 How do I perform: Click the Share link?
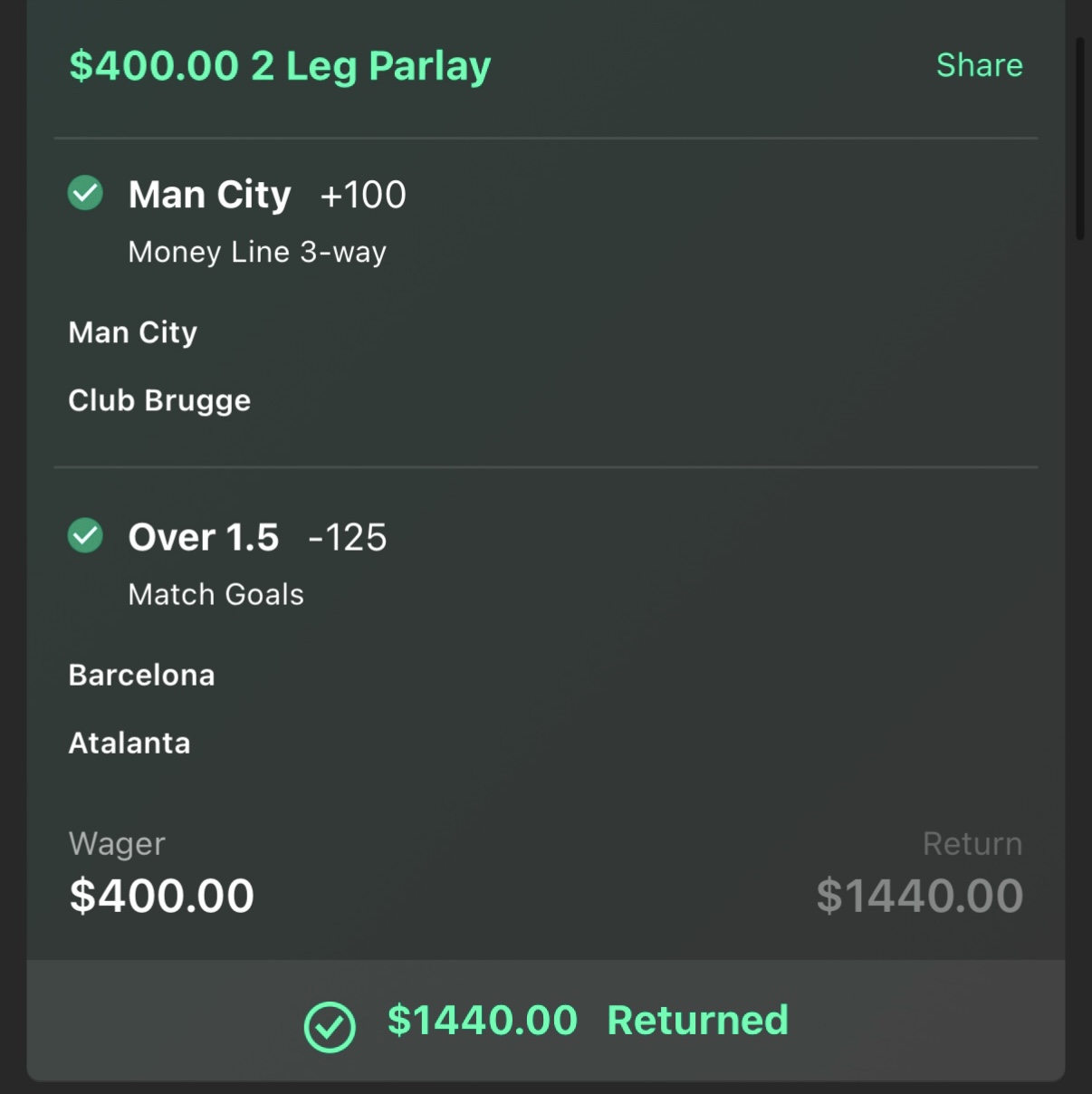(x=979, y=65)
